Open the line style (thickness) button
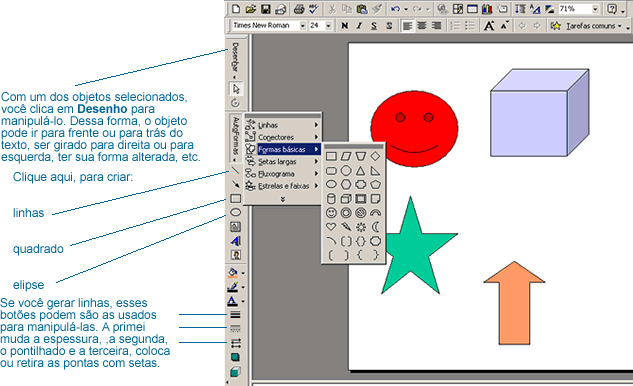The height and width of the screenshot is (386, 633). click(236, 315)
